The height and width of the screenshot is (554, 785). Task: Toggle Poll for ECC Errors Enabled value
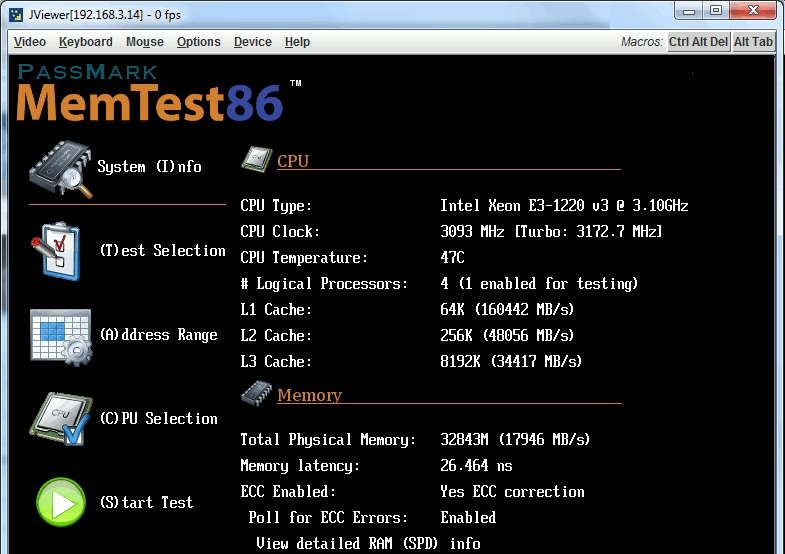click(468, 517)
